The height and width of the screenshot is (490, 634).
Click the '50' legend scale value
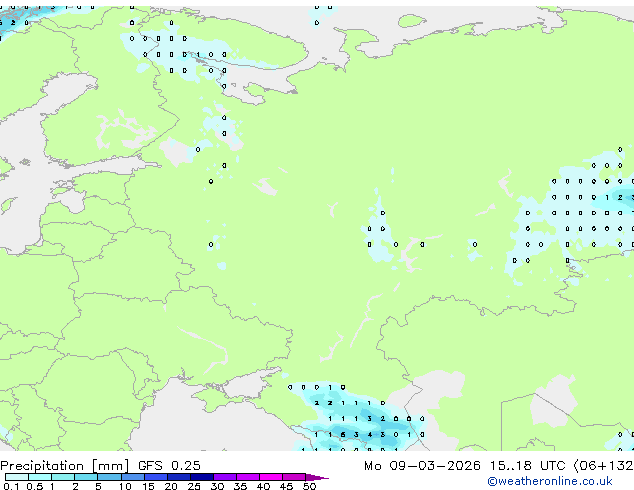tap(309, 486)
